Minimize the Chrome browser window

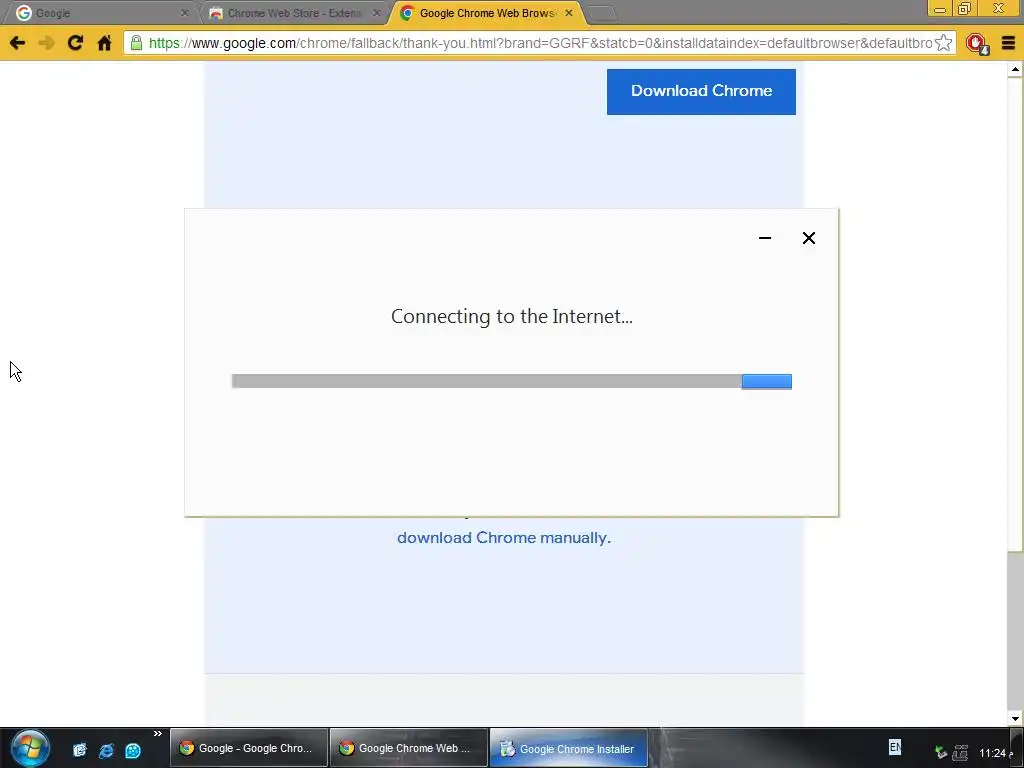pos(940,9)
